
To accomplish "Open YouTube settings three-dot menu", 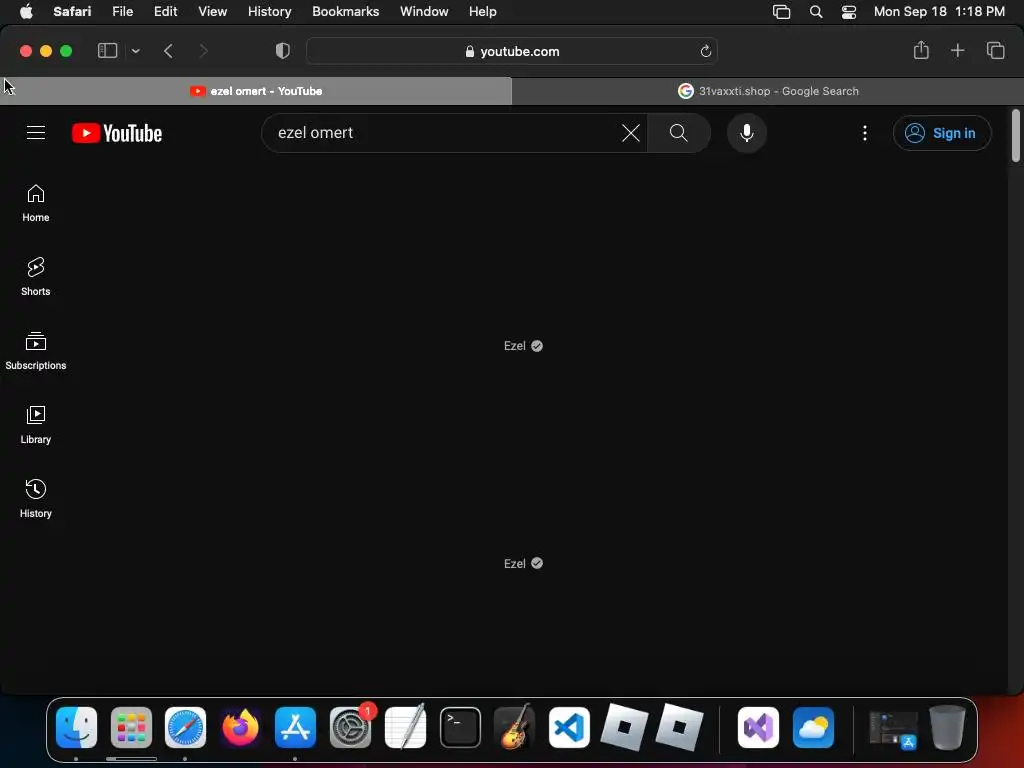I will (x=865, y=133).
